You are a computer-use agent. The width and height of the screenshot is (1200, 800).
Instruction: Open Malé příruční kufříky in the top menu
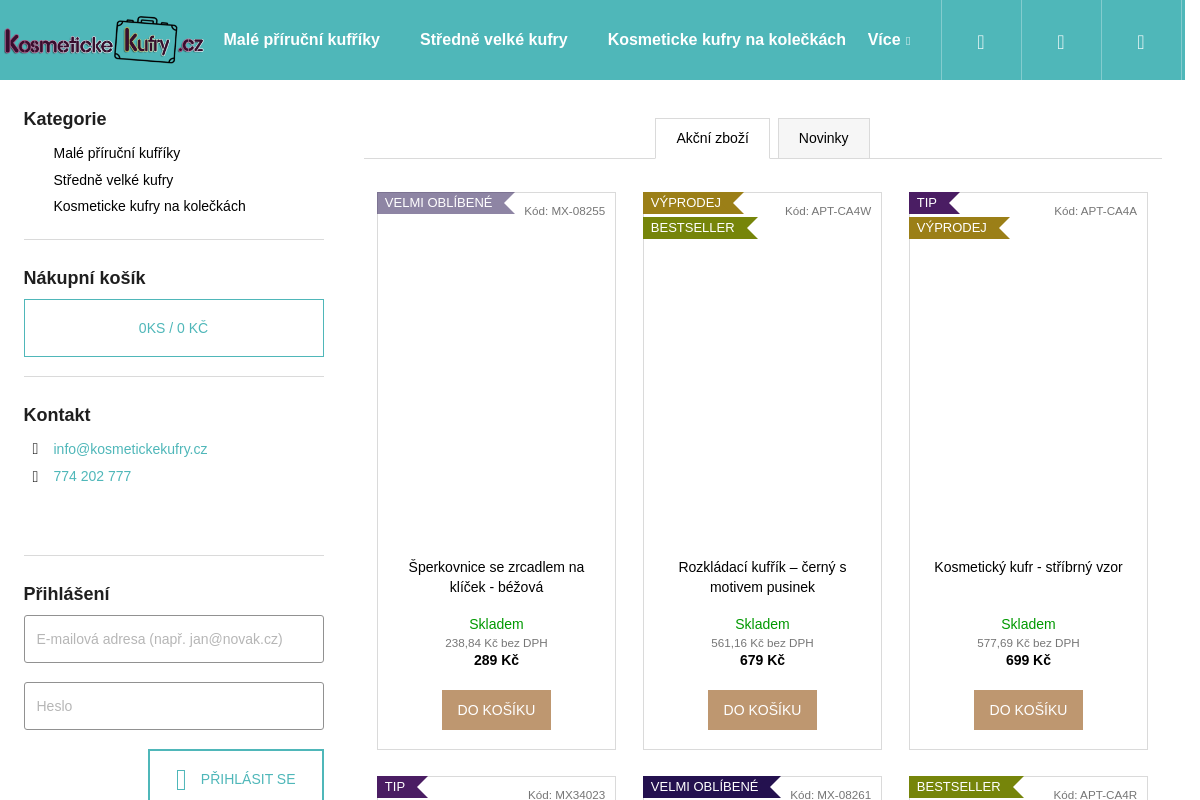(x=301, y=40)
